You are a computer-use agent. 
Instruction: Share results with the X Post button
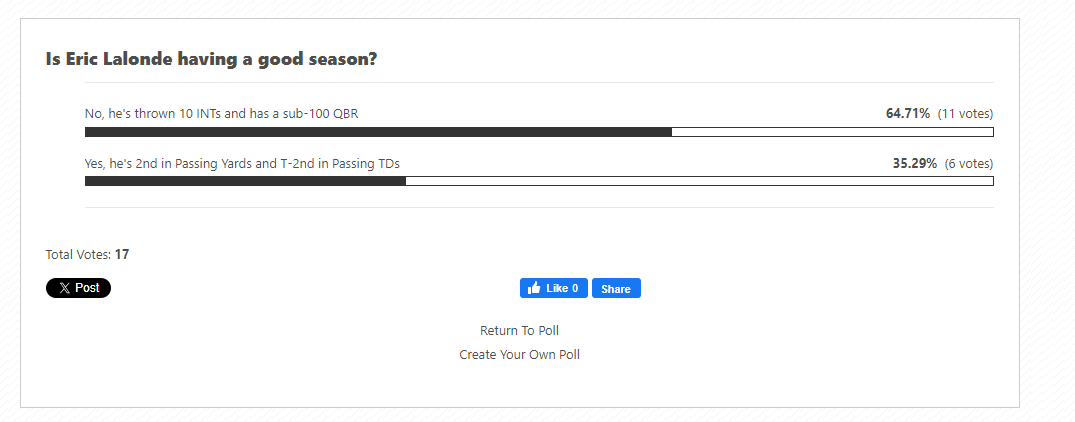pos(78,288)
